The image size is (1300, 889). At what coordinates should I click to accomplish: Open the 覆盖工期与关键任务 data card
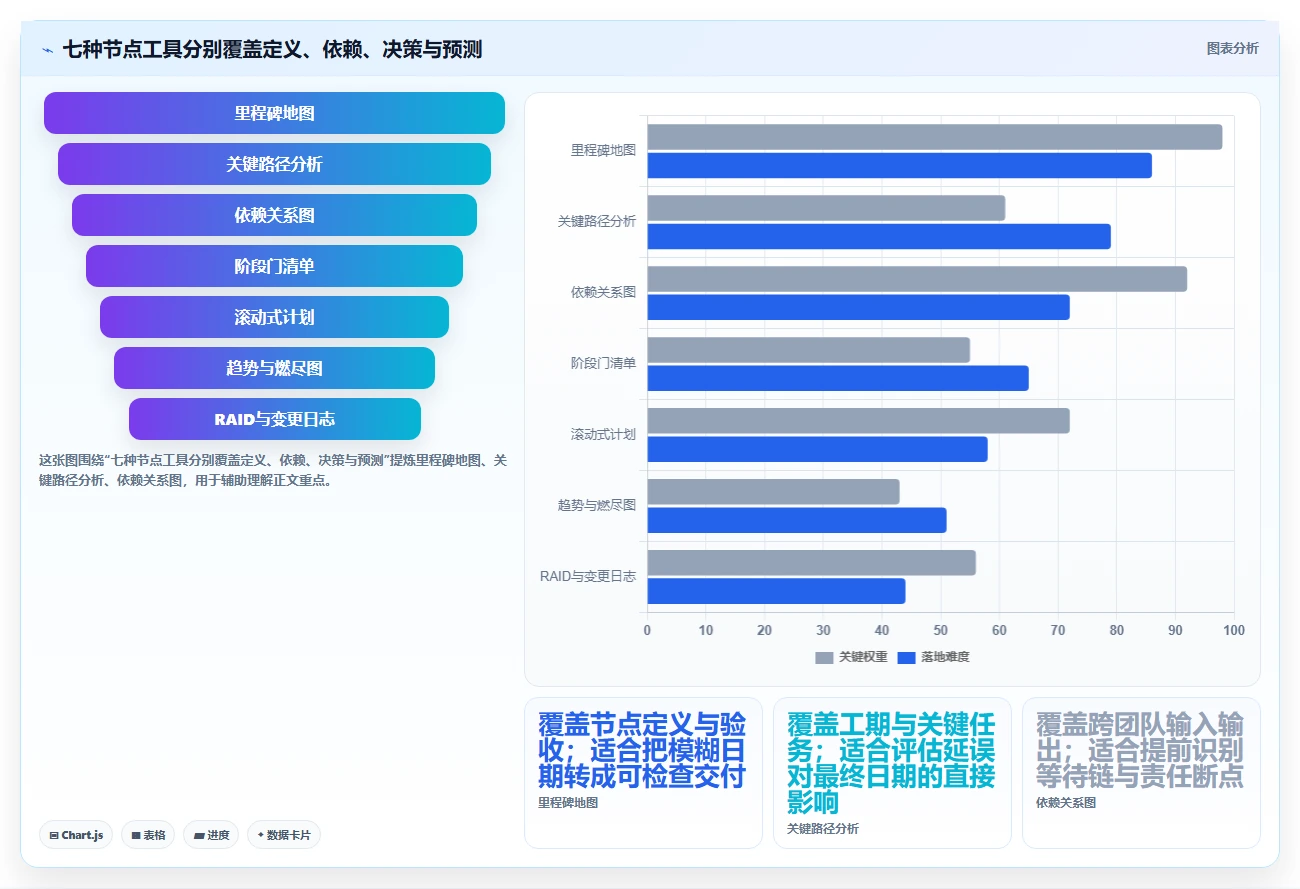892,773
